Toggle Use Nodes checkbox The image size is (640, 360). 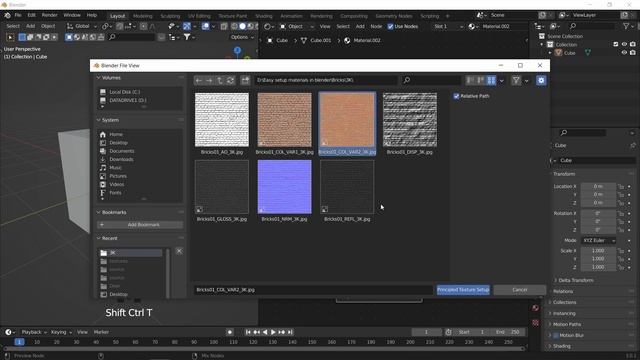(x=391, y=27)
